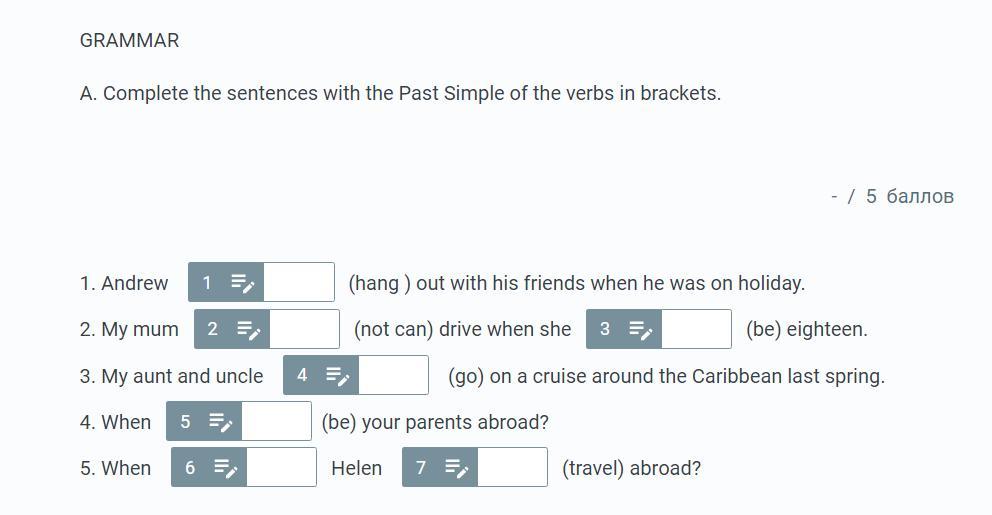
Task: Select the answer field before (be) your parents
Action: point(276,421)
